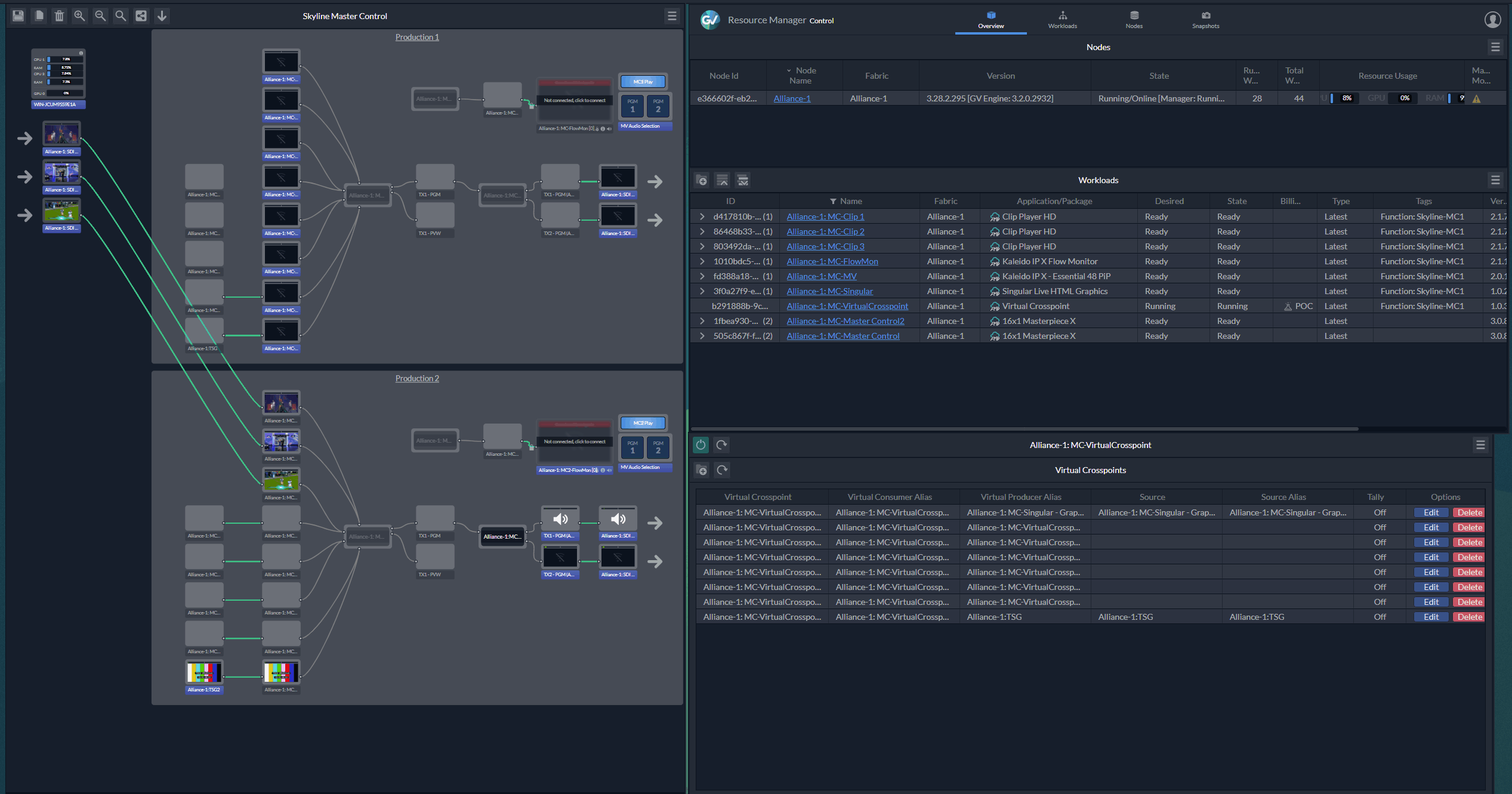The width and height of the screenshot is (1512, 794).
Task: Click the share icon in toolbar
Action: (141, 16)
